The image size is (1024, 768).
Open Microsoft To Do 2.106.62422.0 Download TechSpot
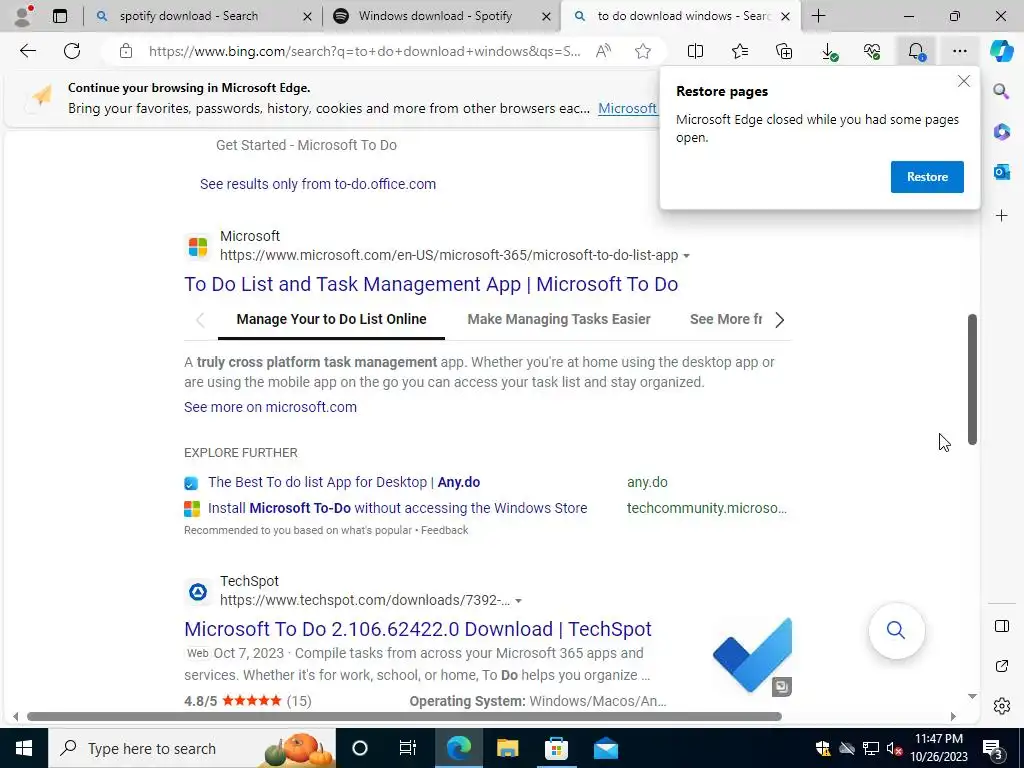click(418, 629)
